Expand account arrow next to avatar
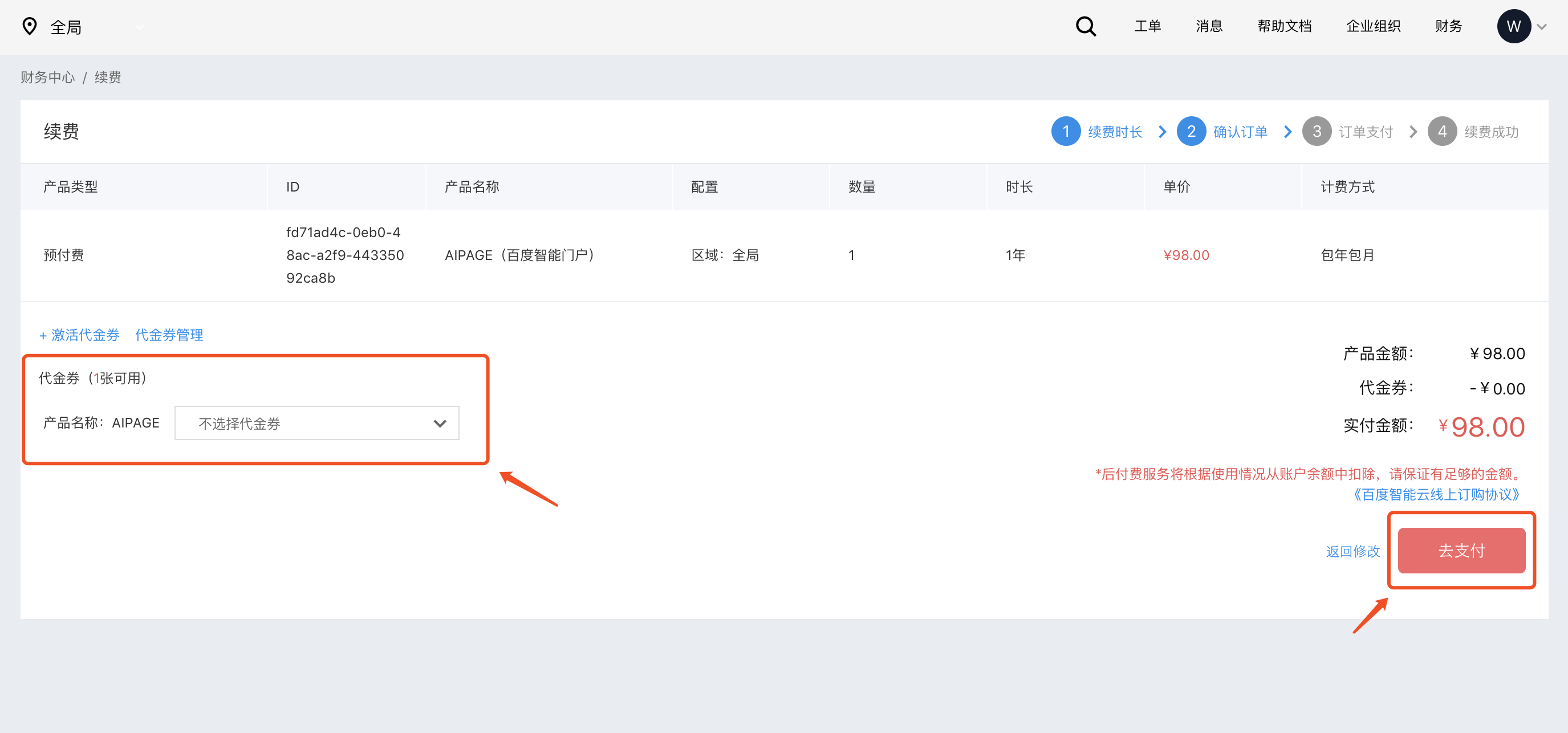Screen dimensions: 1568x733 (x=1542, y=27)
